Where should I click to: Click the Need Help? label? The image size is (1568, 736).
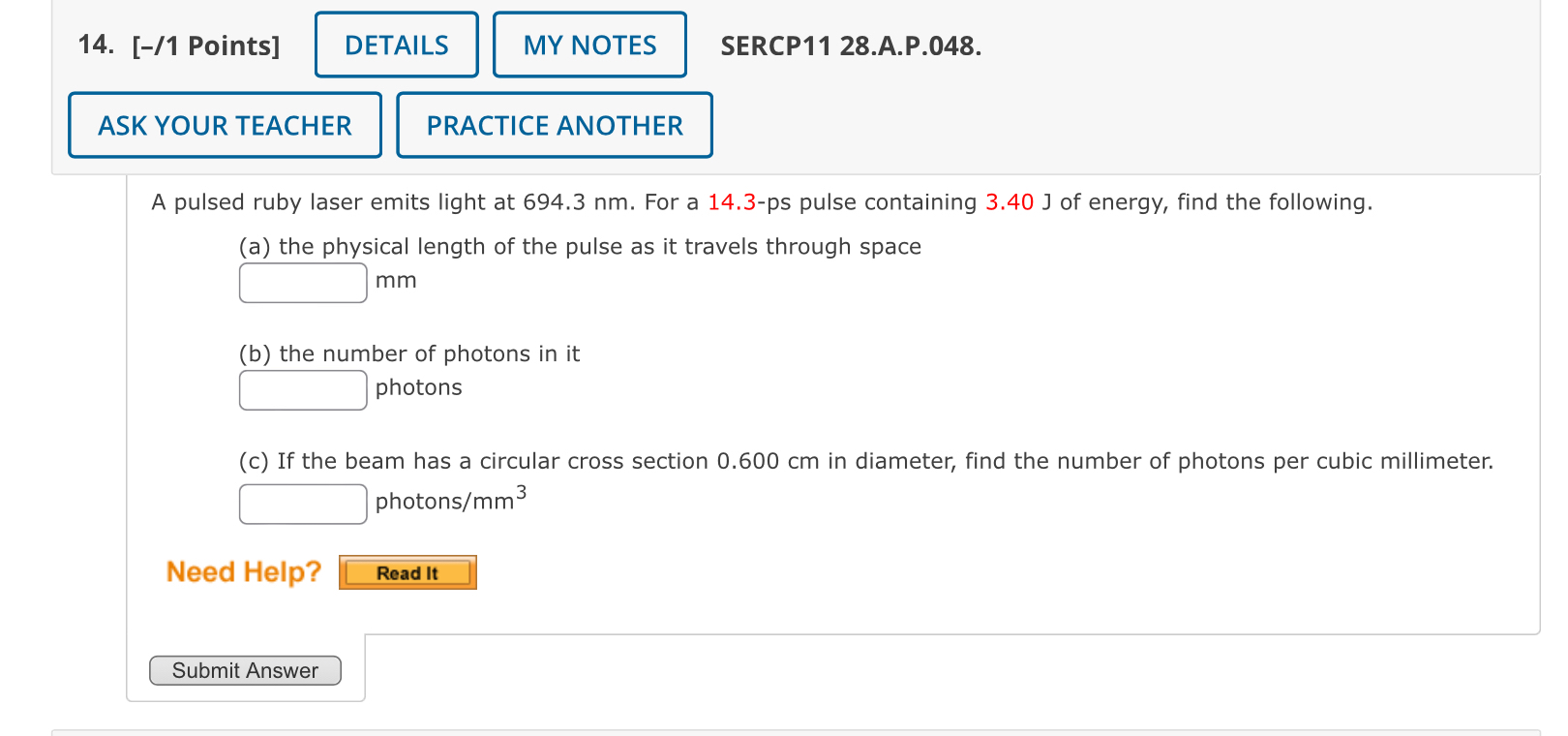(x=242, y=571)
